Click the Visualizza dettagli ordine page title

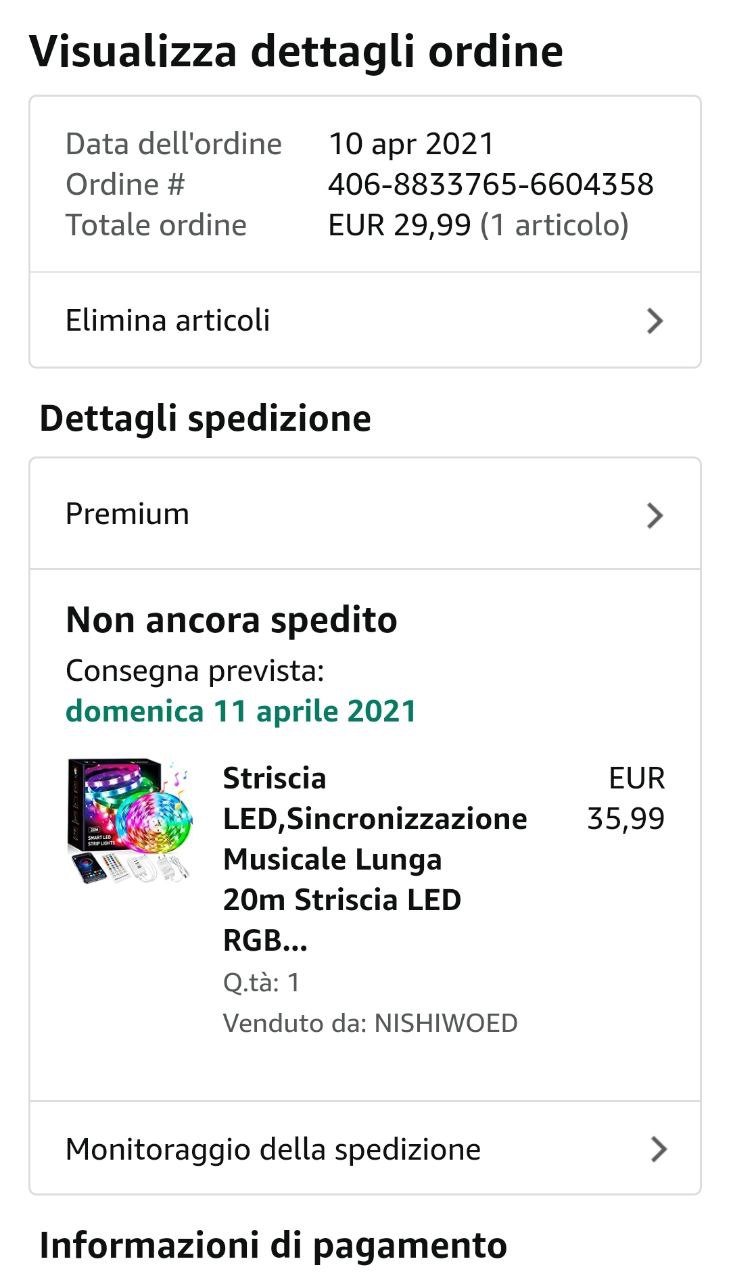[x=296, y=51]
